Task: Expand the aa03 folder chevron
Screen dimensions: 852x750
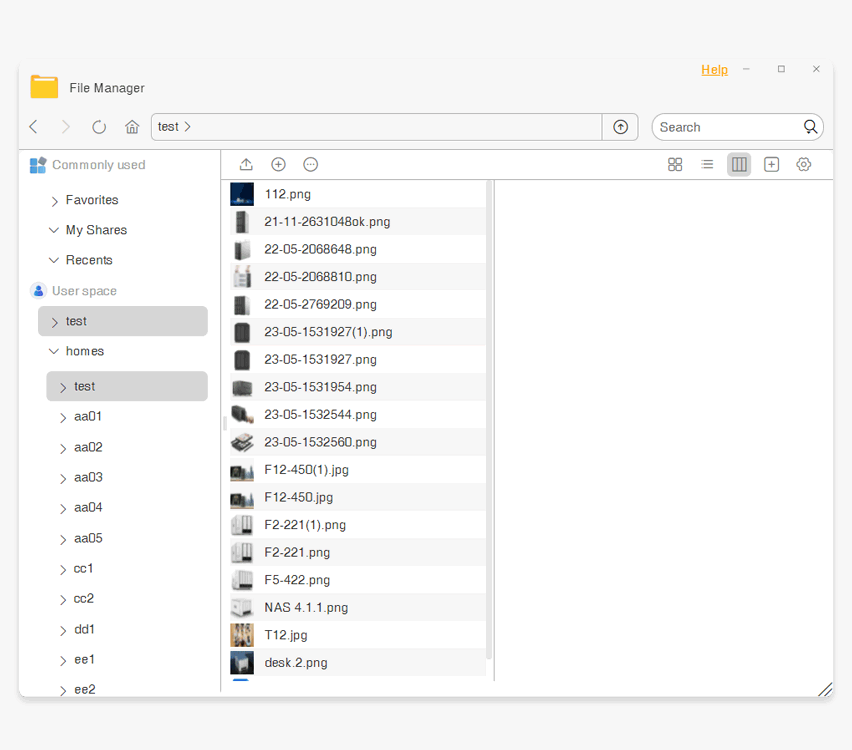Action: click(63, 479)
